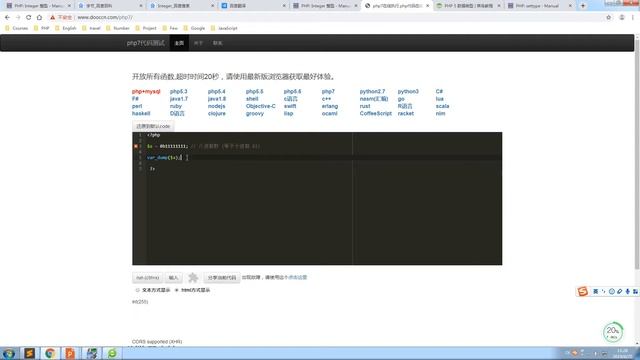Click the 20% circular performance widget
The width and height of the screenshot is (640, 360).
pyautogui.click(x=613, y=332)
